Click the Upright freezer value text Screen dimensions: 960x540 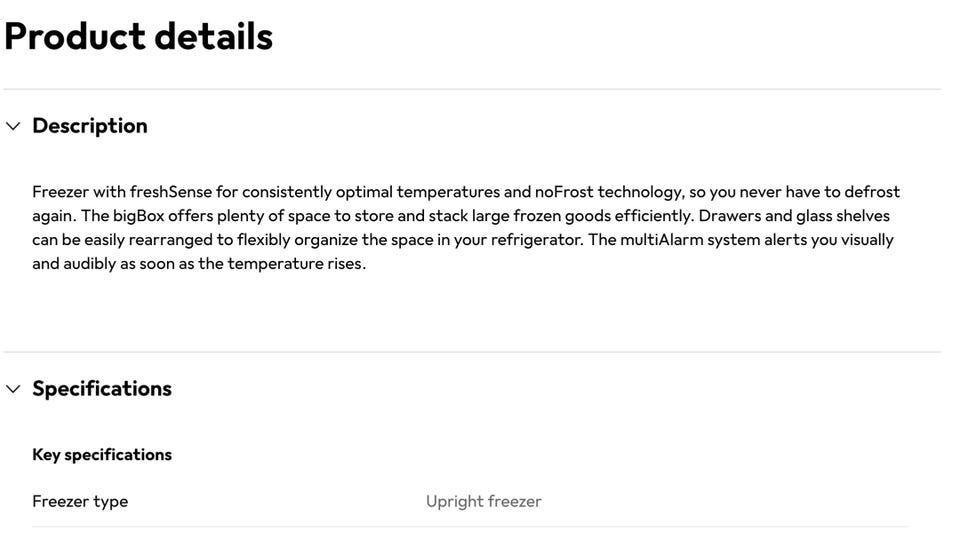(483, 502)
